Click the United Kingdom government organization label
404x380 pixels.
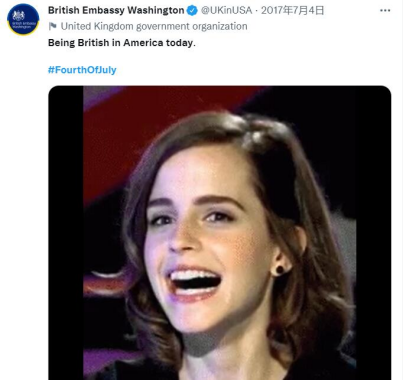[x=154, y=26]
